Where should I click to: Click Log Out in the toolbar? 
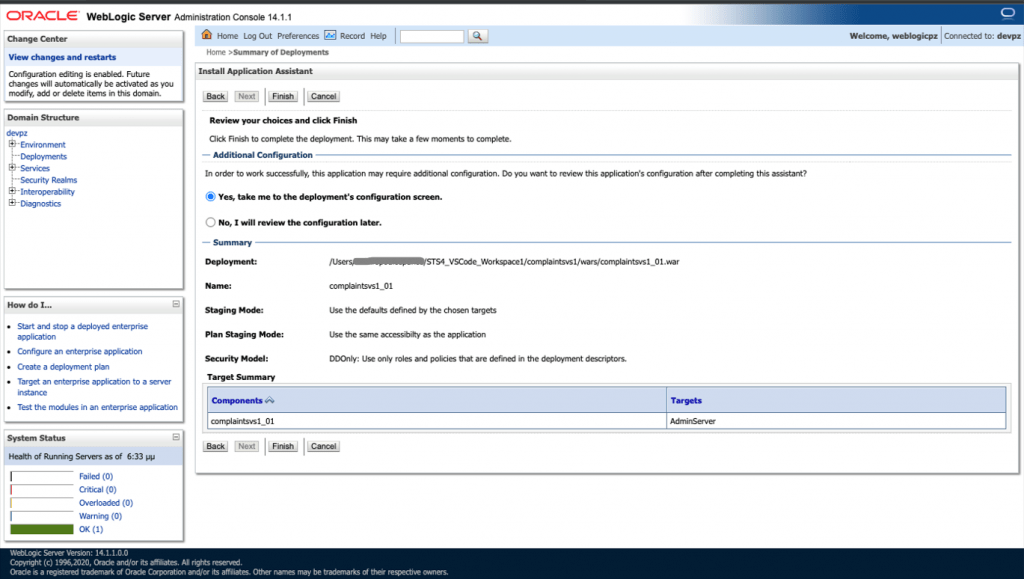257,36
